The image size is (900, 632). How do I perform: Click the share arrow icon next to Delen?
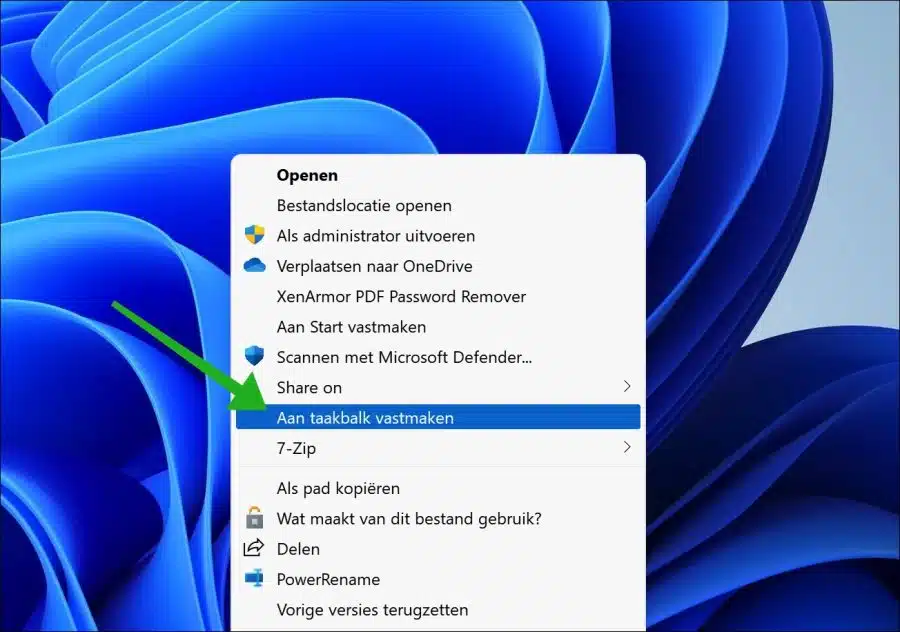tap(254, 548)
